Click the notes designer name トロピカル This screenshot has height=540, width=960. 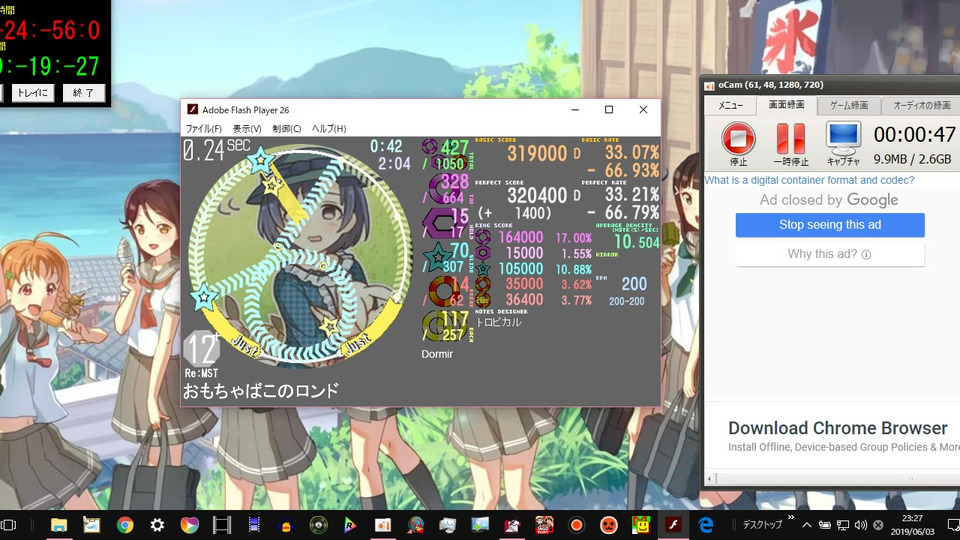(498, 322)
